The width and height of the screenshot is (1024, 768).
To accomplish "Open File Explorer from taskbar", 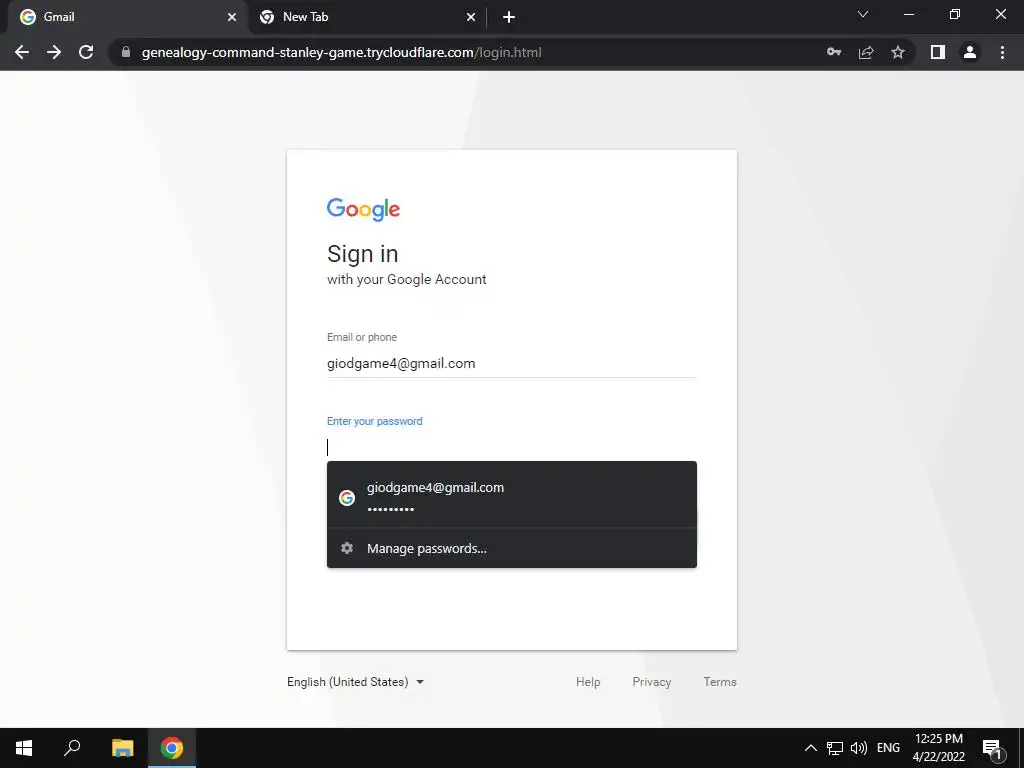I will point(122,748).
